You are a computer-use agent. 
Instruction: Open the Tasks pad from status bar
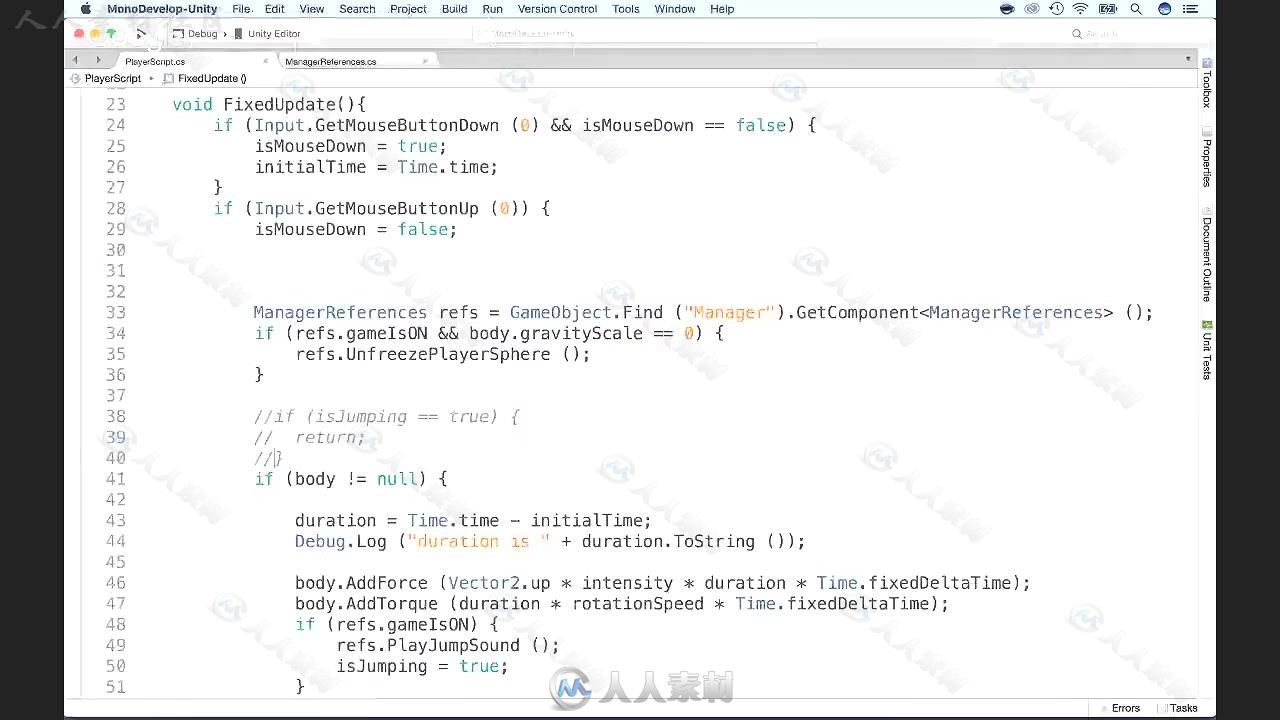tap(1177, 708)
